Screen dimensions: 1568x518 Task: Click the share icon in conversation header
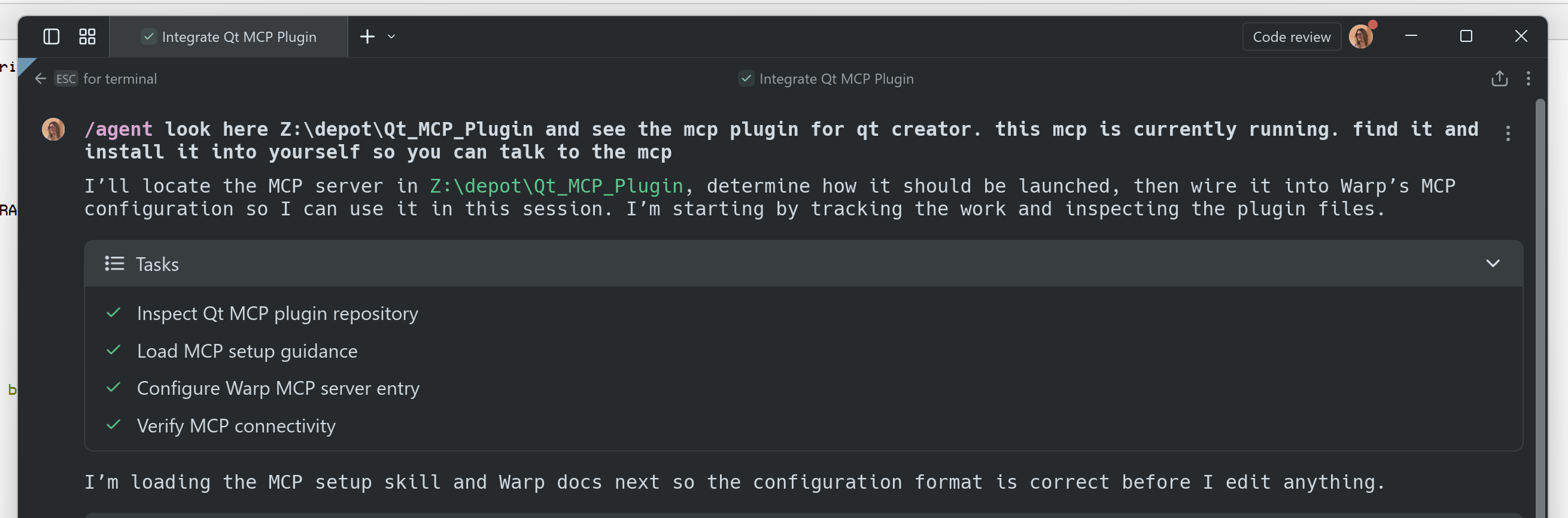(x=1499, y=79)
